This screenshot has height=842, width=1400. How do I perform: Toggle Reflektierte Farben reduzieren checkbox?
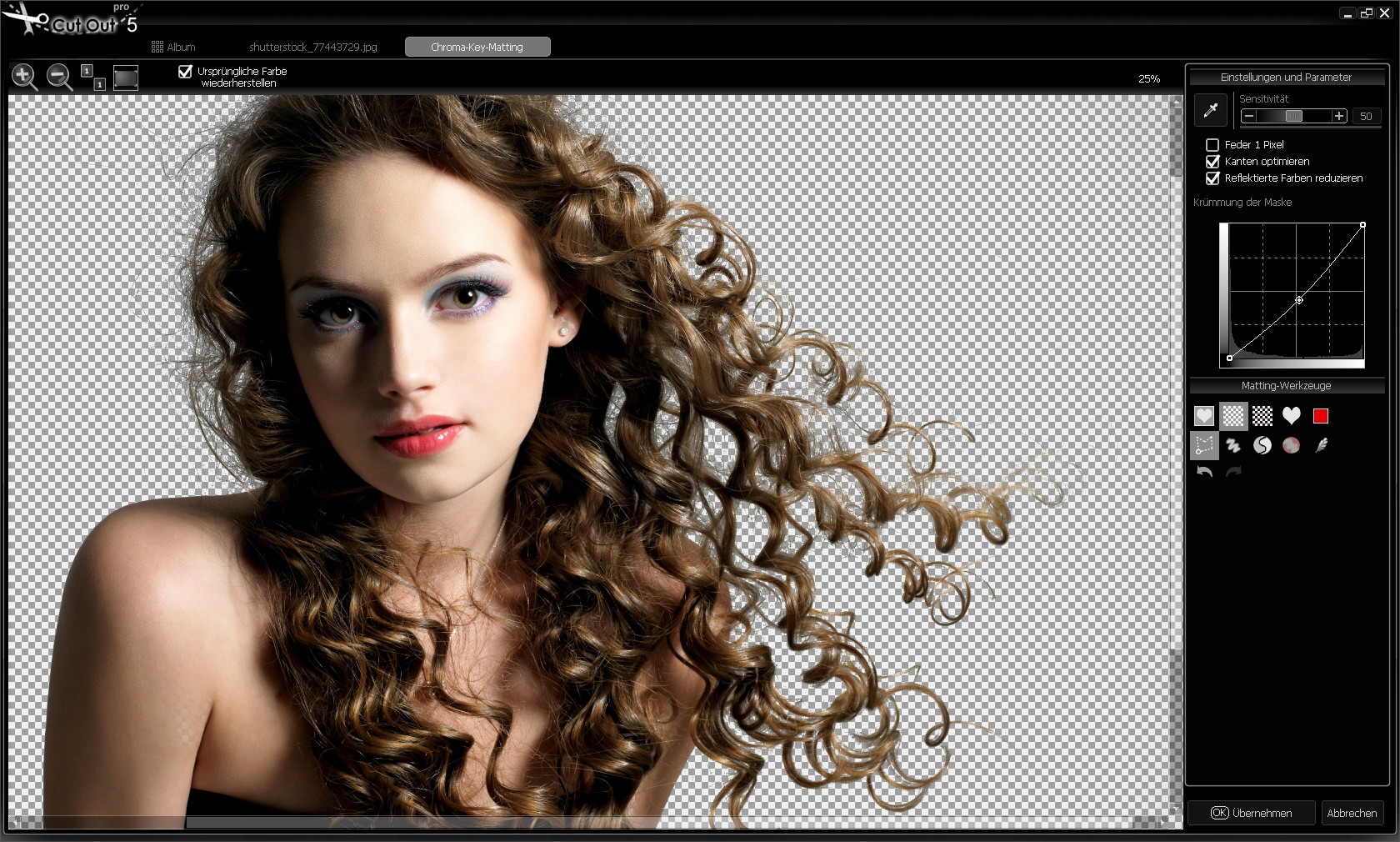click(1212, 178)
